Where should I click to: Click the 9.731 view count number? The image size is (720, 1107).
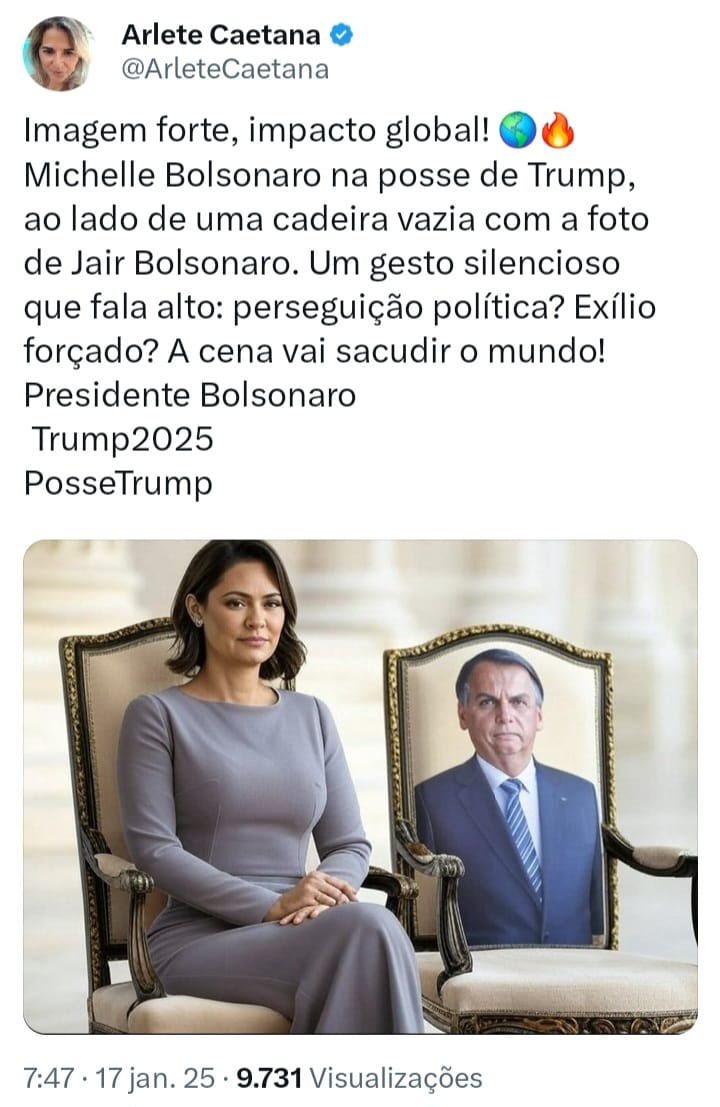[x=269, y=1078]
